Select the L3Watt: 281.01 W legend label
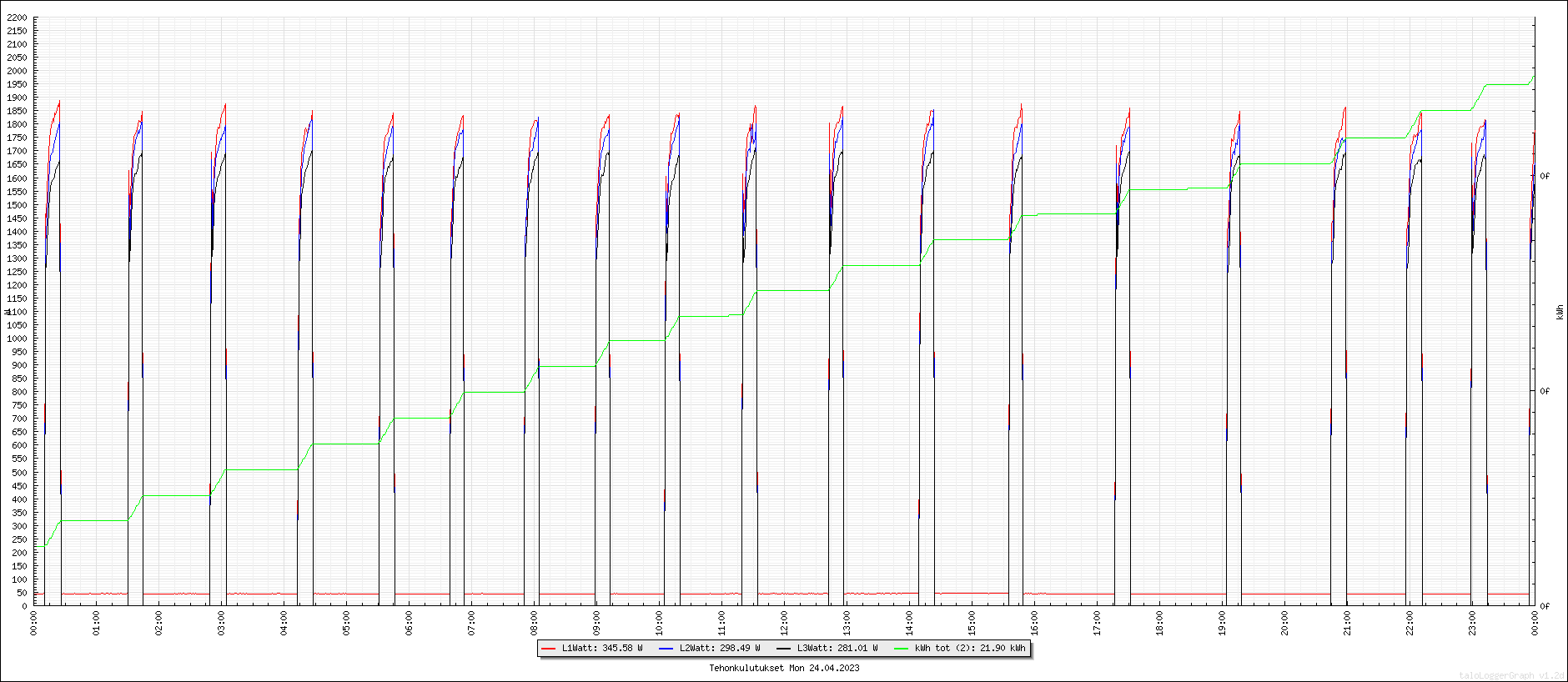The image size is (1568, 682). (x=837, y=648)
